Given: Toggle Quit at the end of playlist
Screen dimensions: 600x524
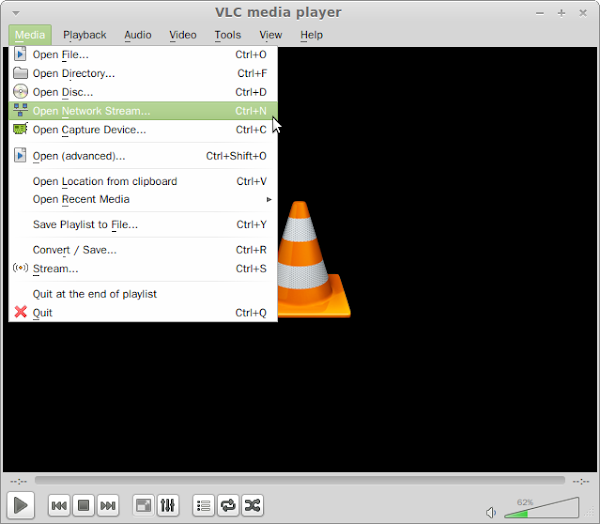Looking at the screenshot, I should (143, 294).
